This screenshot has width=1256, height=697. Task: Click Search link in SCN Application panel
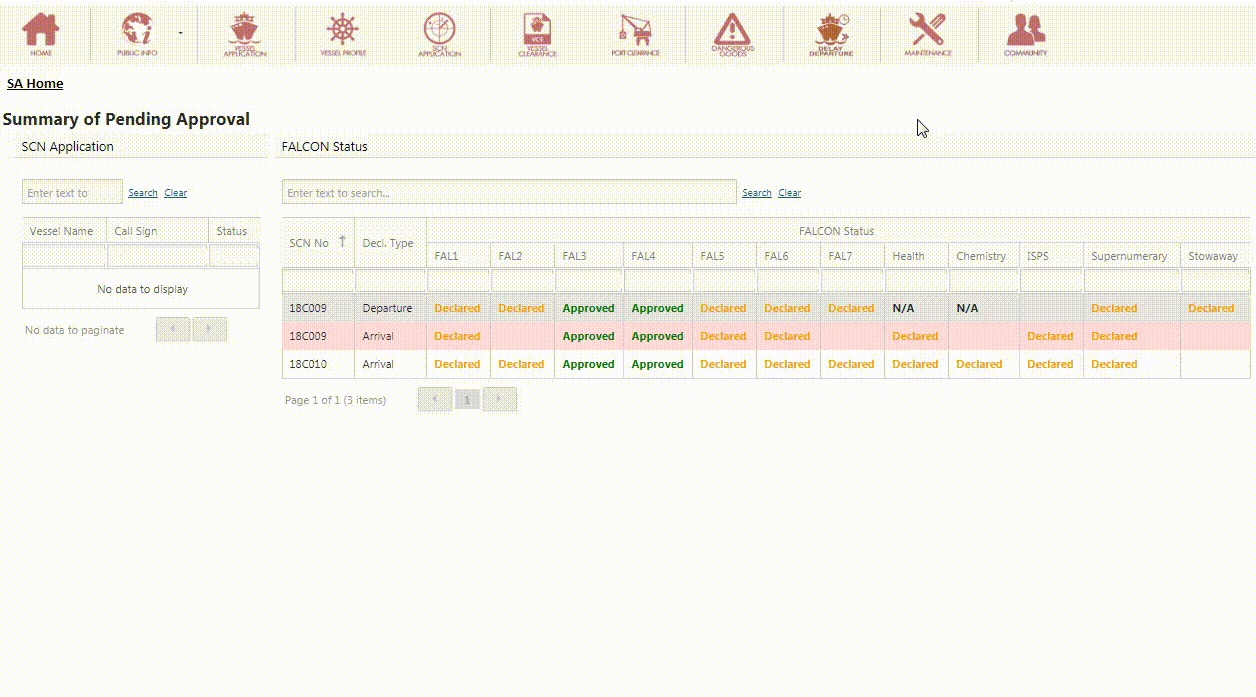point(143,193)
